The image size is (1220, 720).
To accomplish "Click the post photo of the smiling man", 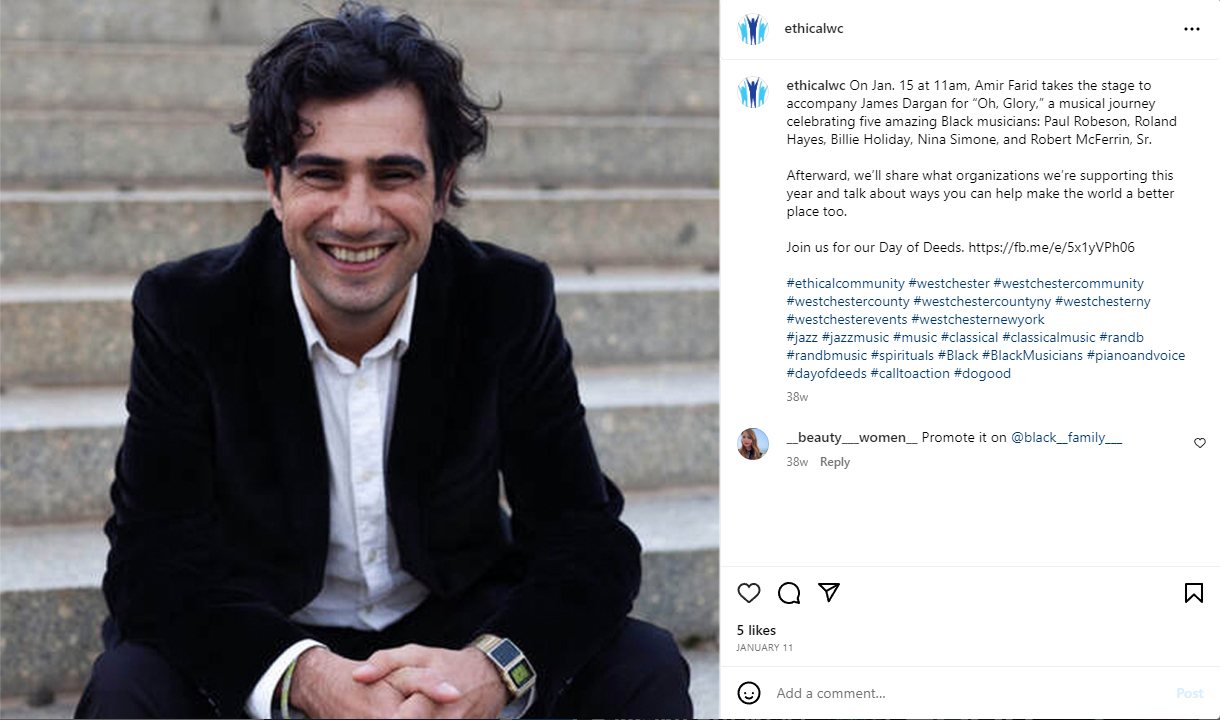I will (x=360, y=360).
